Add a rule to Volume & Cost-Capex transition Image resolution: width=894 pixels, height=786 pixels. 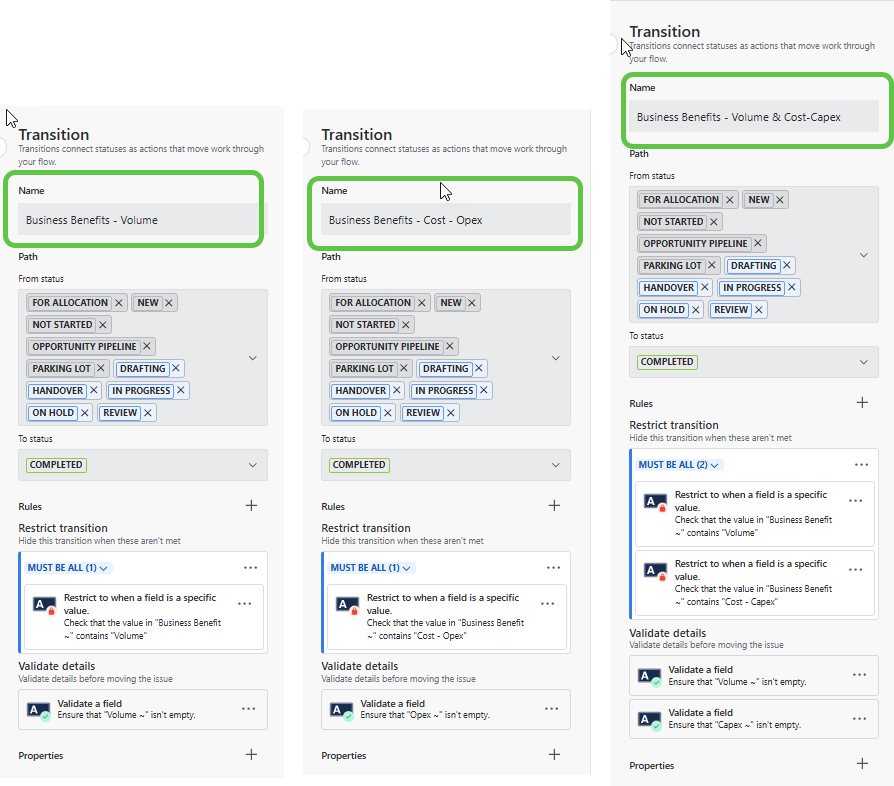(862, 402)
